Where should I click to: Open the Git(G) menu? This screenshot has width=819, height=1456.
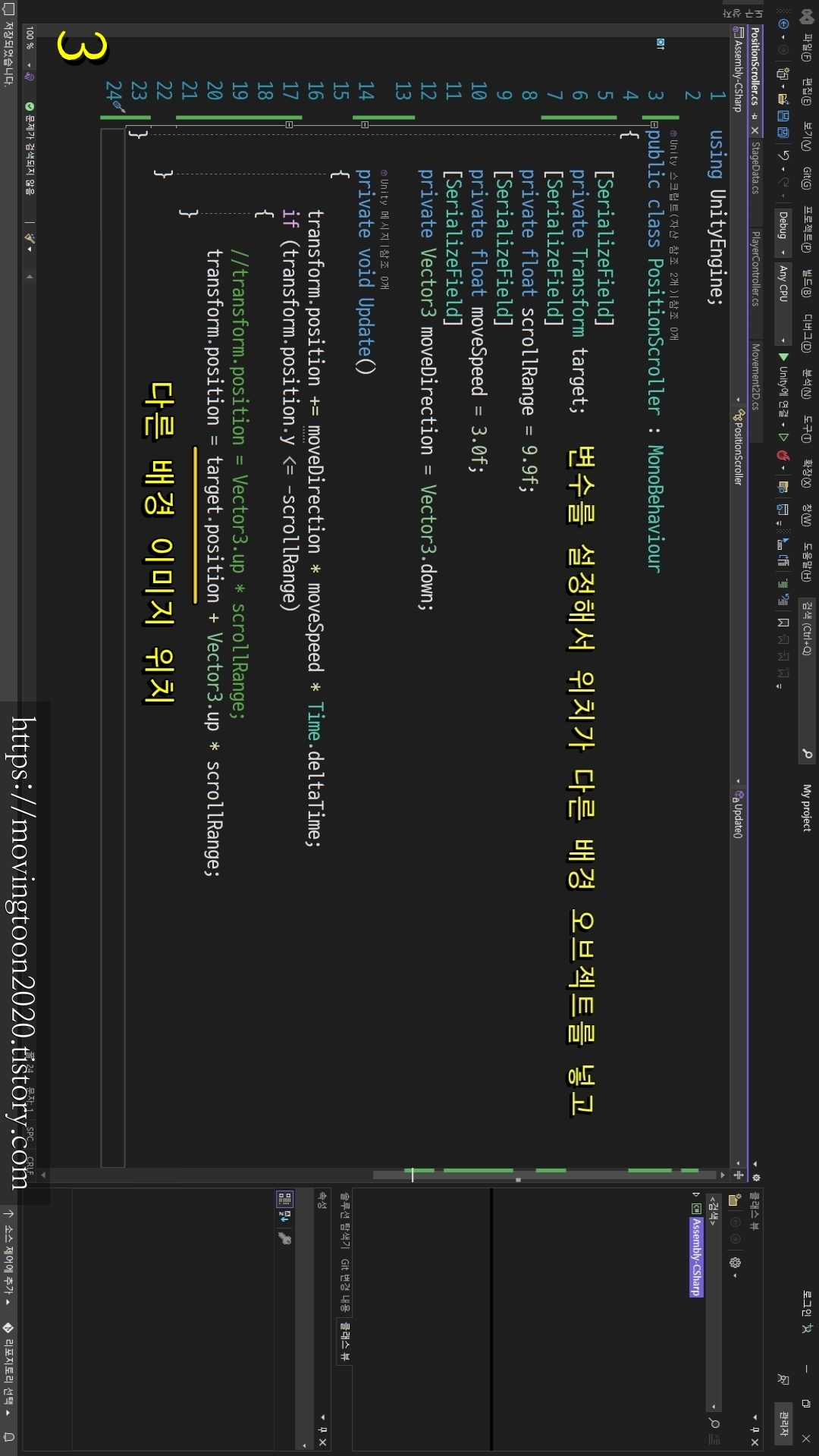tap(805, 178)
